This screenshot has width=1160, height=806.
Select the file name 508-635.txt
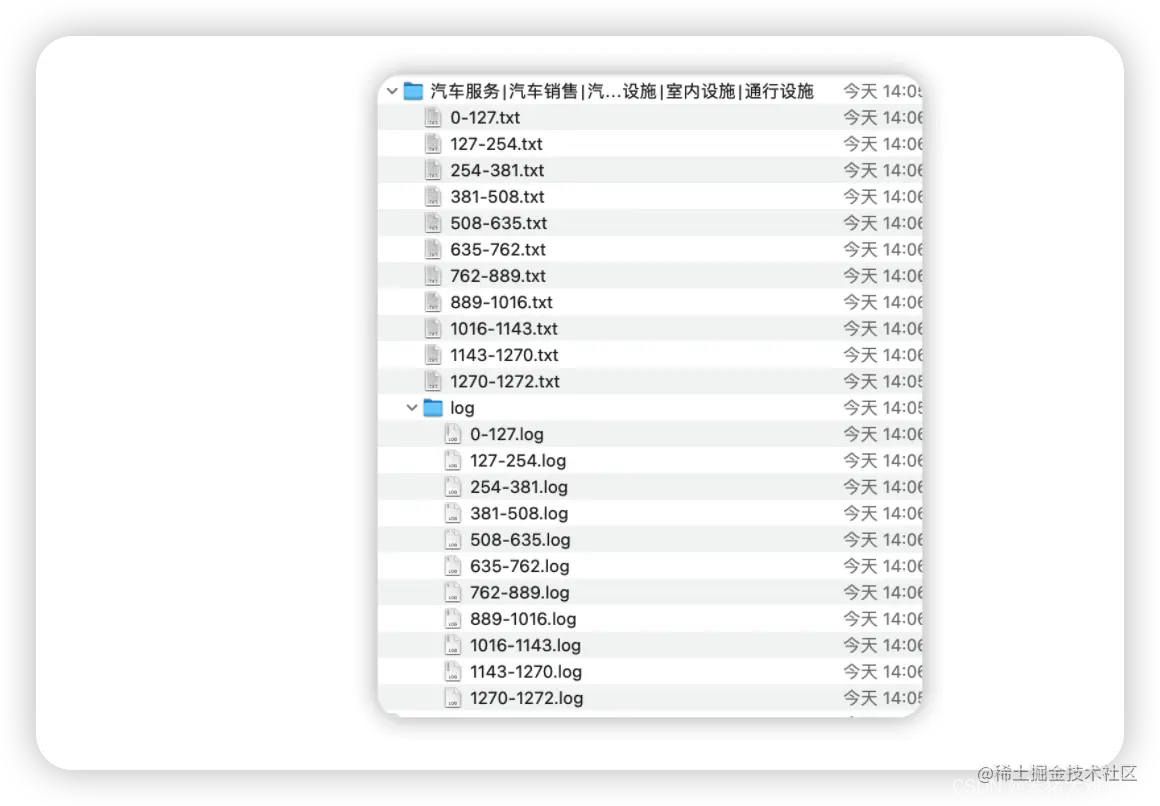tap(499, 223)
